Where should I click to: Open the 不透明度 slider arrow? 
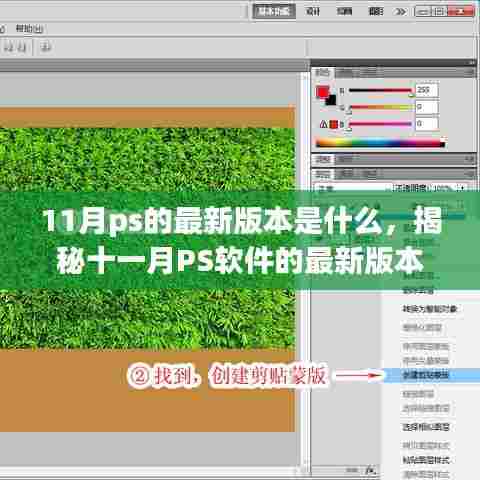tap(462, 188)
